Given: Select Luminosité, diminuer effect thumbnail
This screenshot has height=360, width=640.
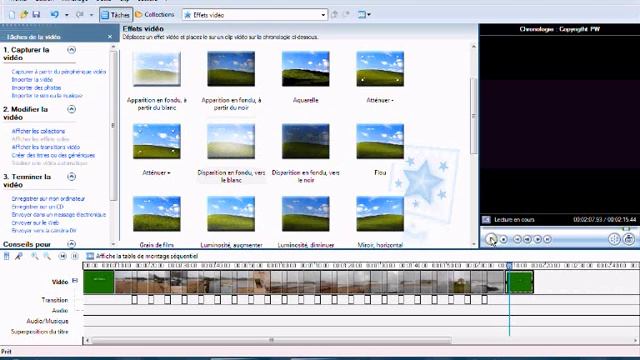Looking at the screenshot, I should 305,214.
